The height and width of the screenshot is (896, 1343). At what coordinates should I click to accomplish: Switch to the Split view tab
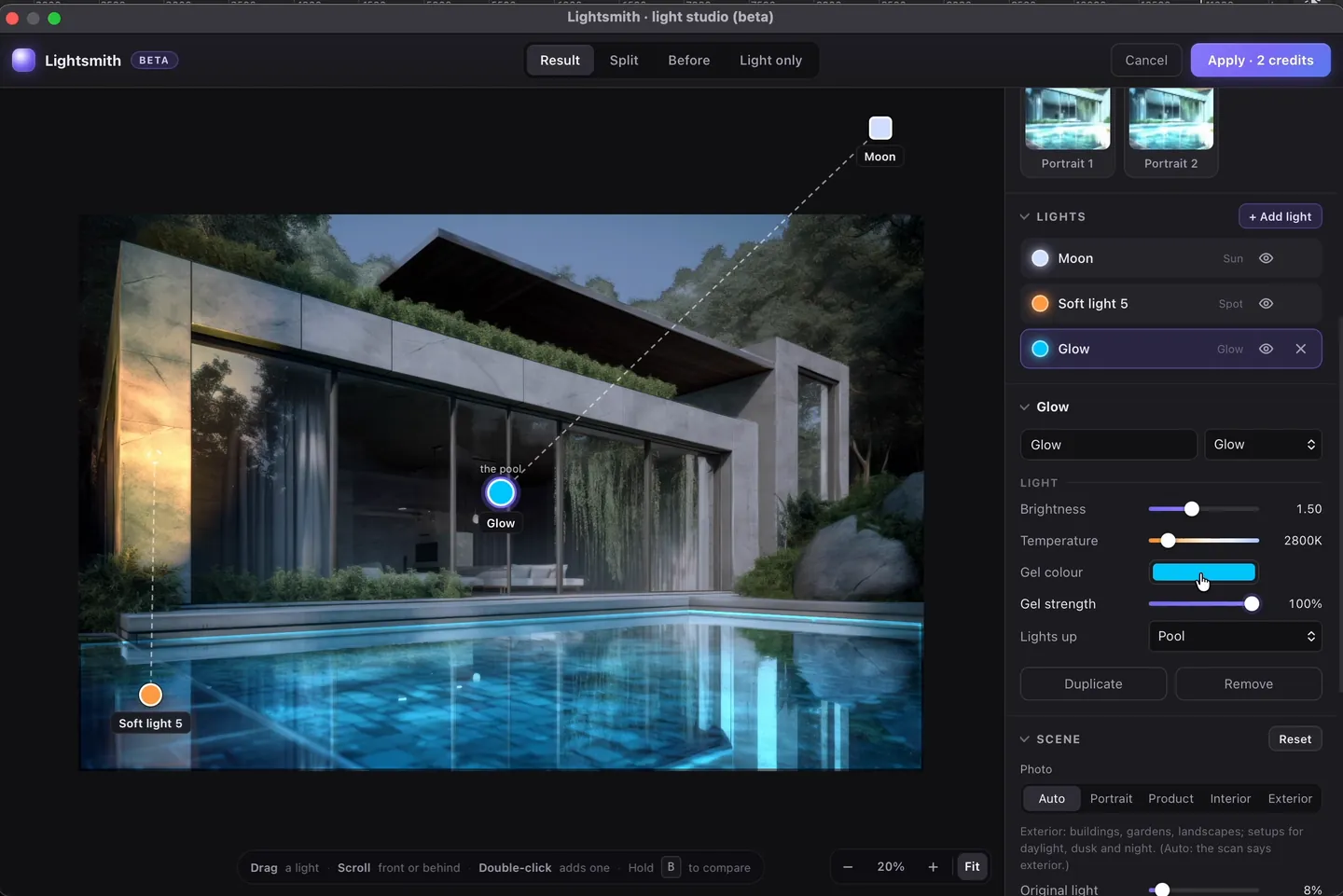(x=624, y=61)
